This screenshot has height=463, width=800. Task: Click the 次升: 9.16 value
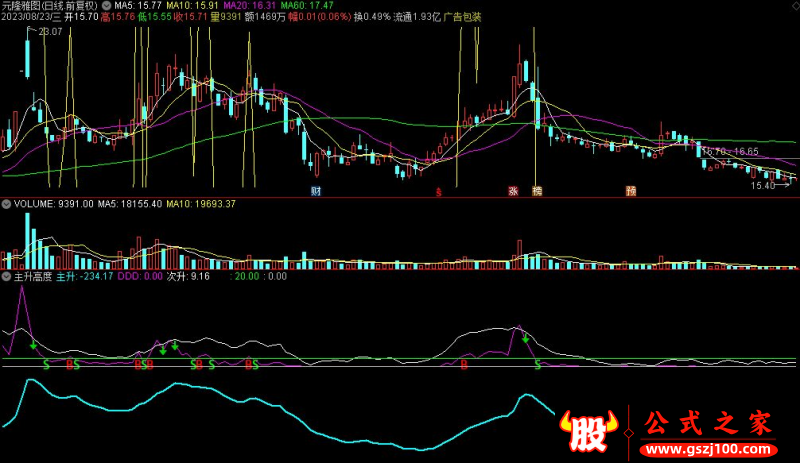[x=188, y=277]
